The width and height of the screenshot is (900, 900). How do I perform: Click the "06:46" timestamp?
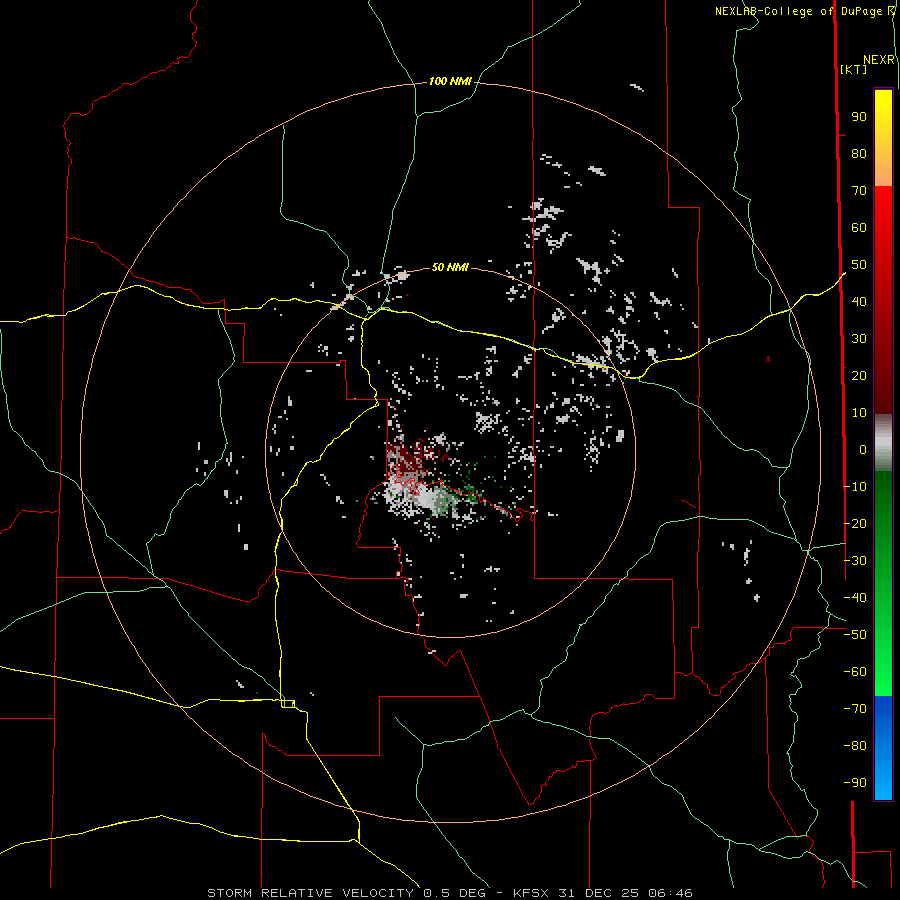click(x=670, y=893)
